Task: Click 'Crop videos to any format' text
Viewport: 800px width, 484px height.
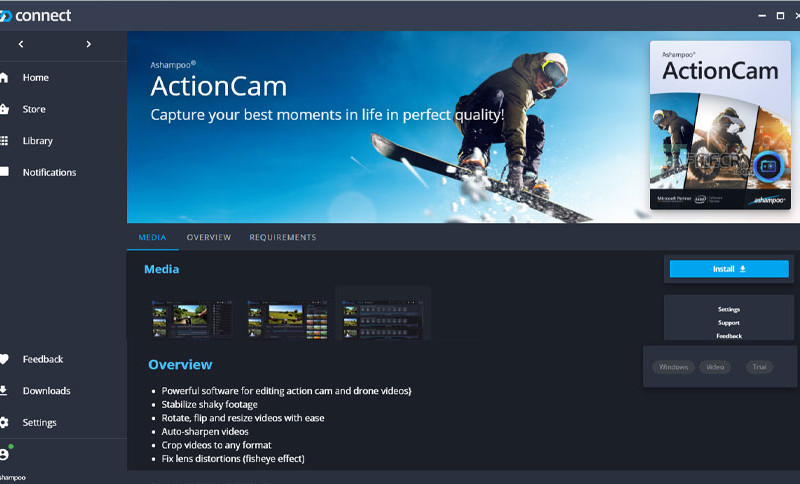Action: pos(216,445)
